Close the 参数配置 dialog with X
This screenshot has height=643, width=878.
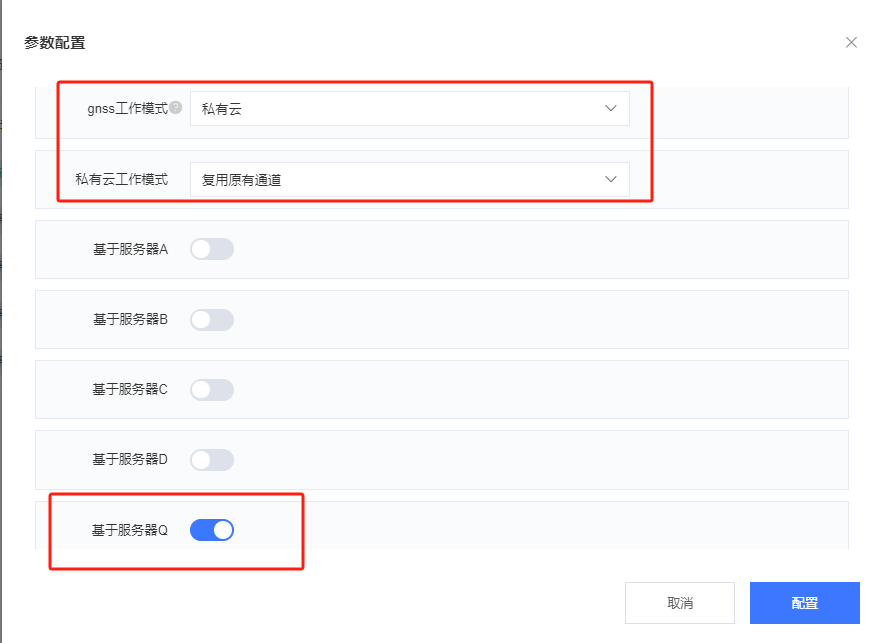coord(851,42)
